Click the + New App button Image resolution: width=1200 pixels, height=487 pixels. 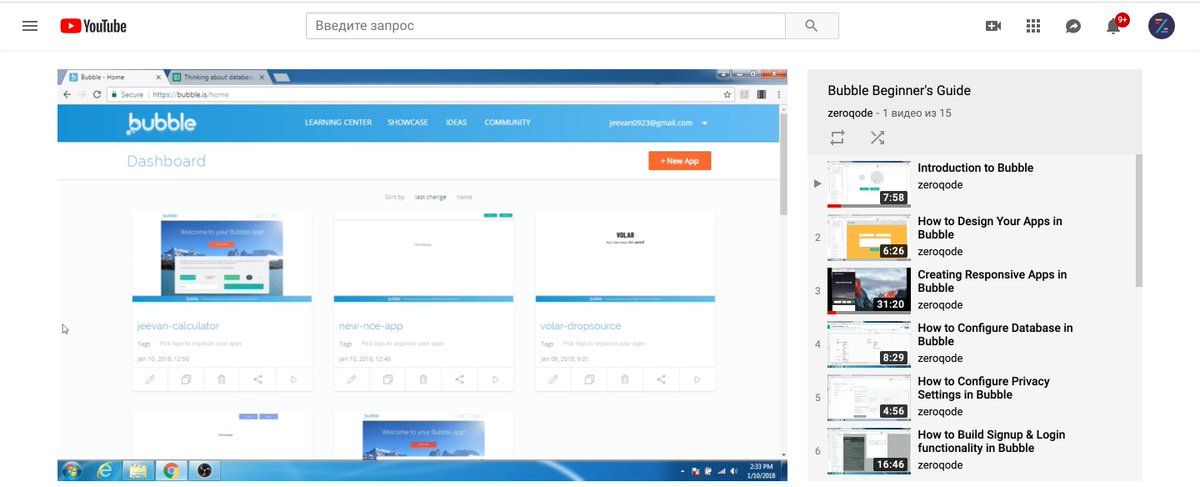click(679, 160)
